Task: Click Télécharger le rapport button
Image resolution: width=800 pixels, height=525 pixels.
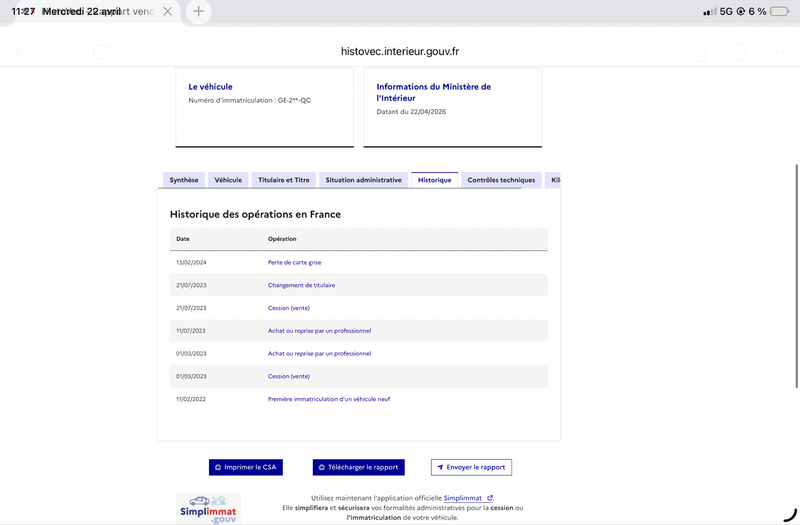Action: tap(358, 467)
